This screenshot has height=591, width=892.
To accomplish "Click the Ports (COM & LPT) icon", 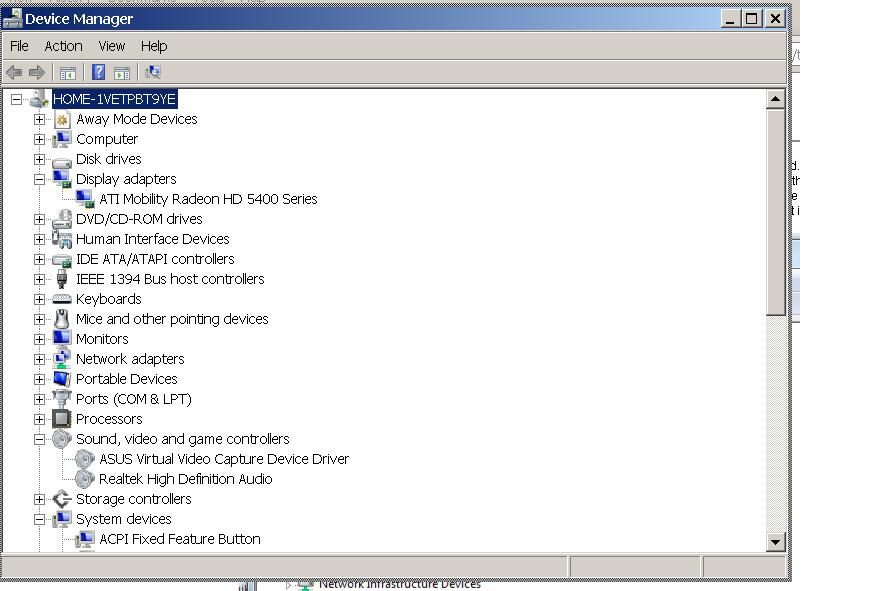I will click(61, 398).
